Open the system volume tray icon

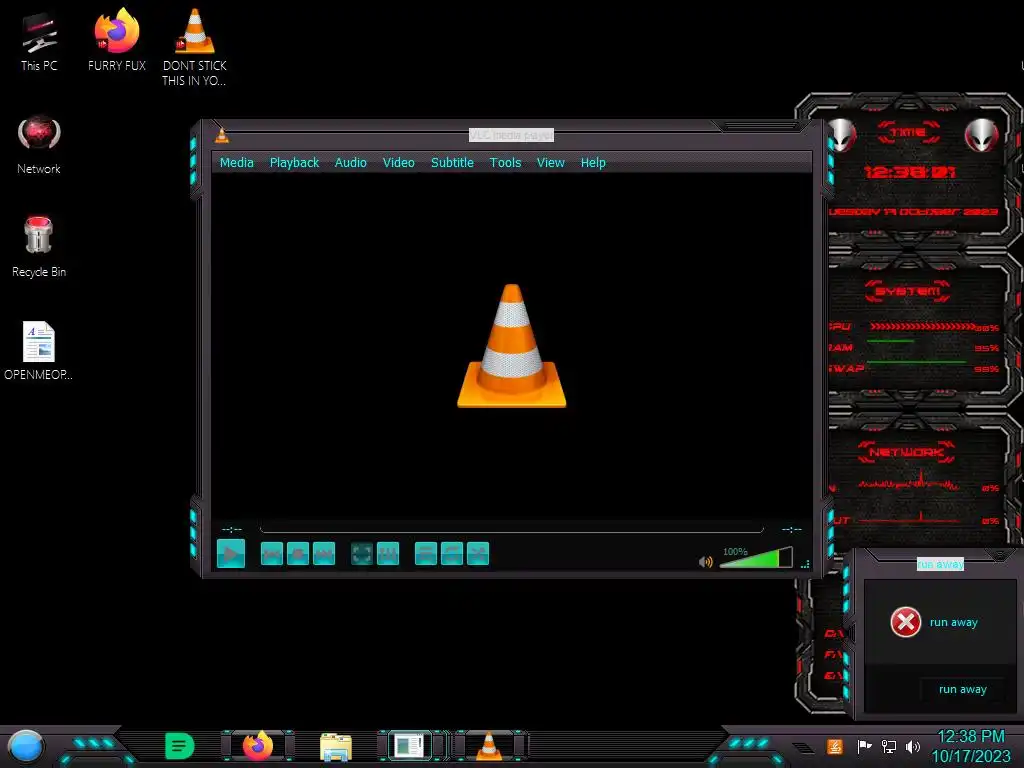(x=913, y=746)
